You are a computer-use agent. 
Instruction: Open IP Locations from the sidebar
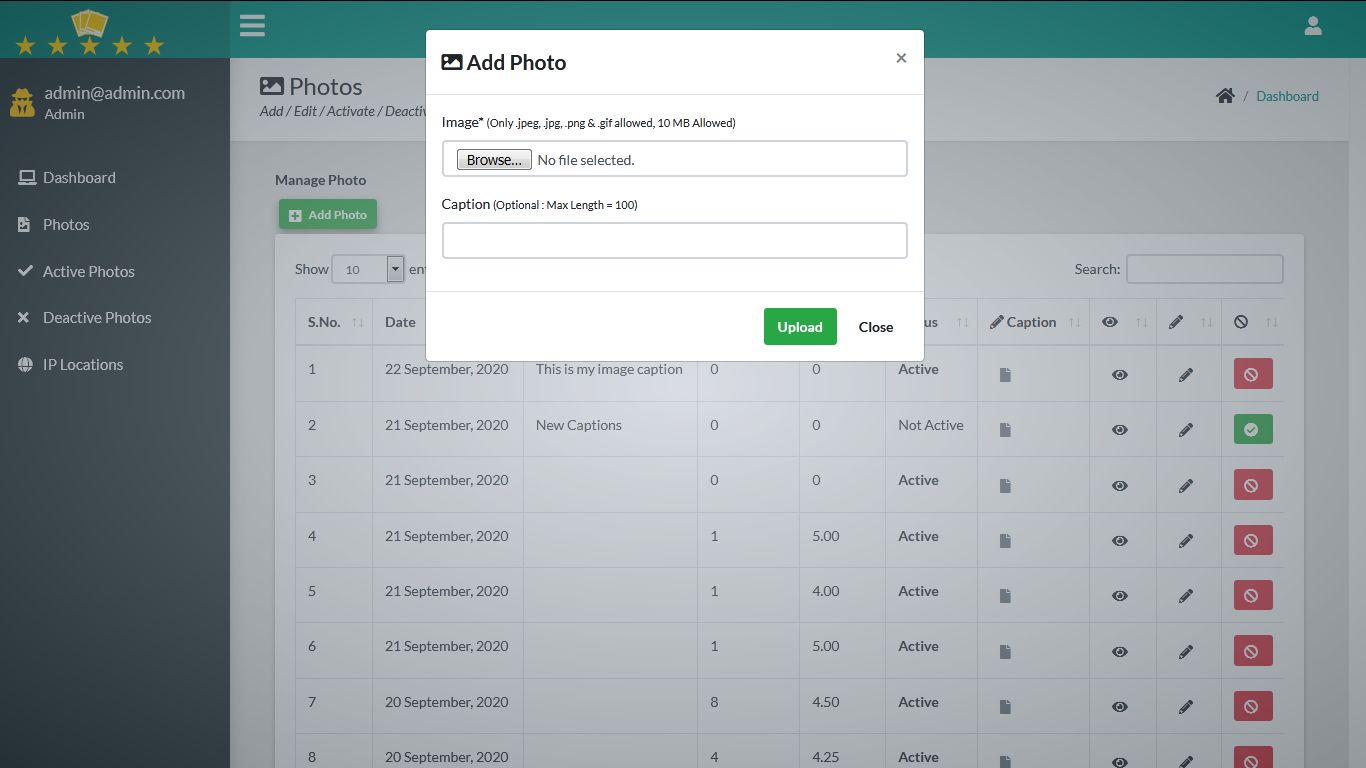point(82,364)
